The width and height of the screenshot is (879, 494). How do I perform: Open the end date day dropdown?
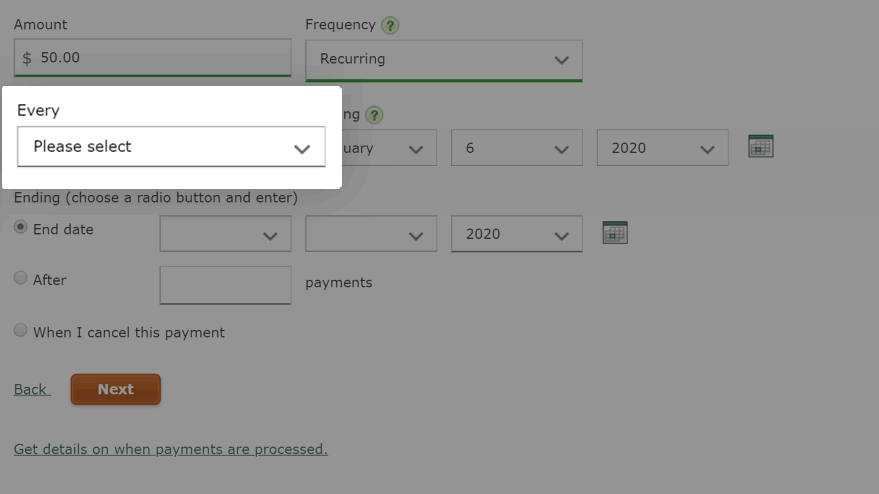pos(371,234)
